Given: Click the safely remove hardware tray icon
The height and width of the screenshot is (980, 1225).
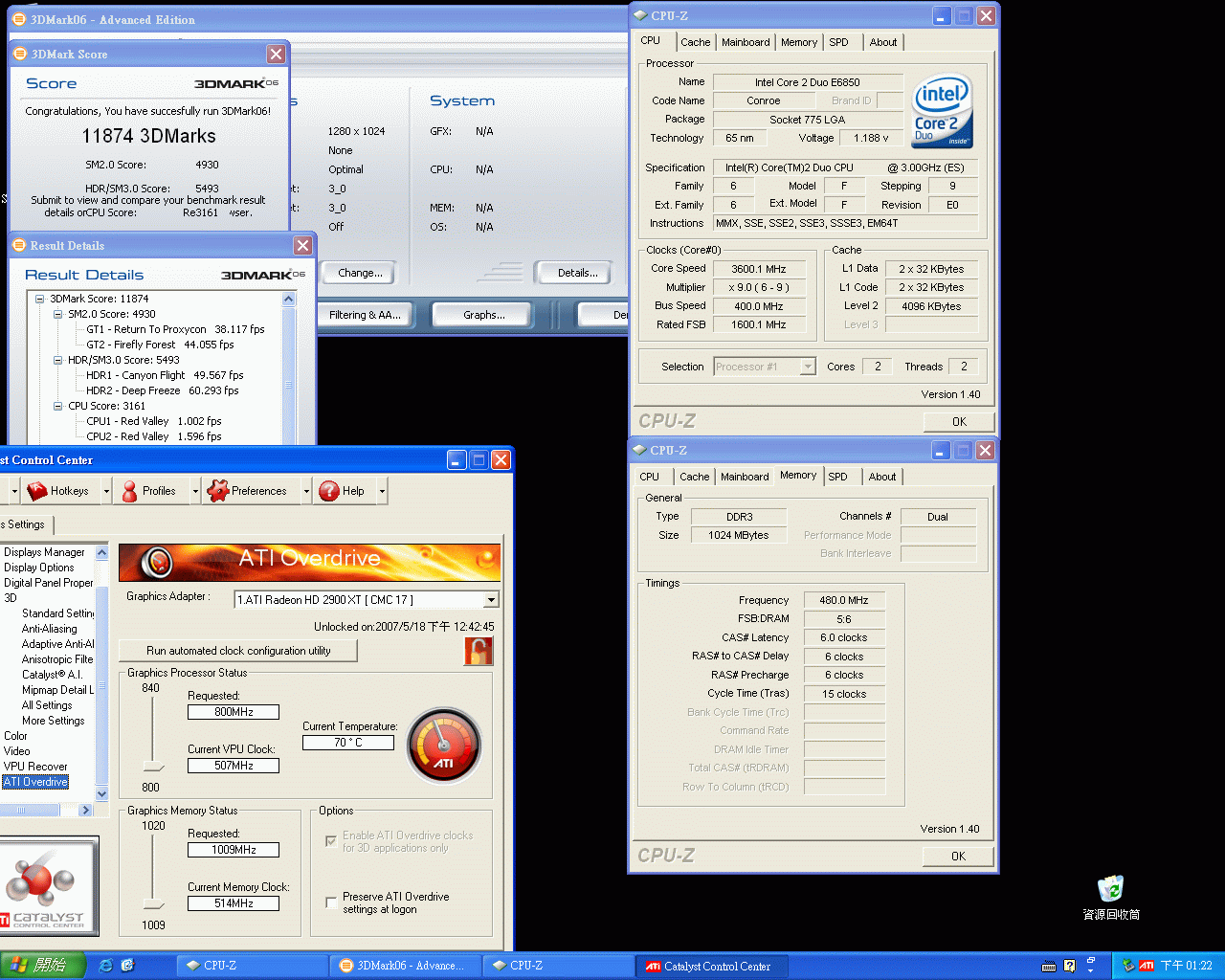Looking at the screenshot, I should [x=1128, y=966].
